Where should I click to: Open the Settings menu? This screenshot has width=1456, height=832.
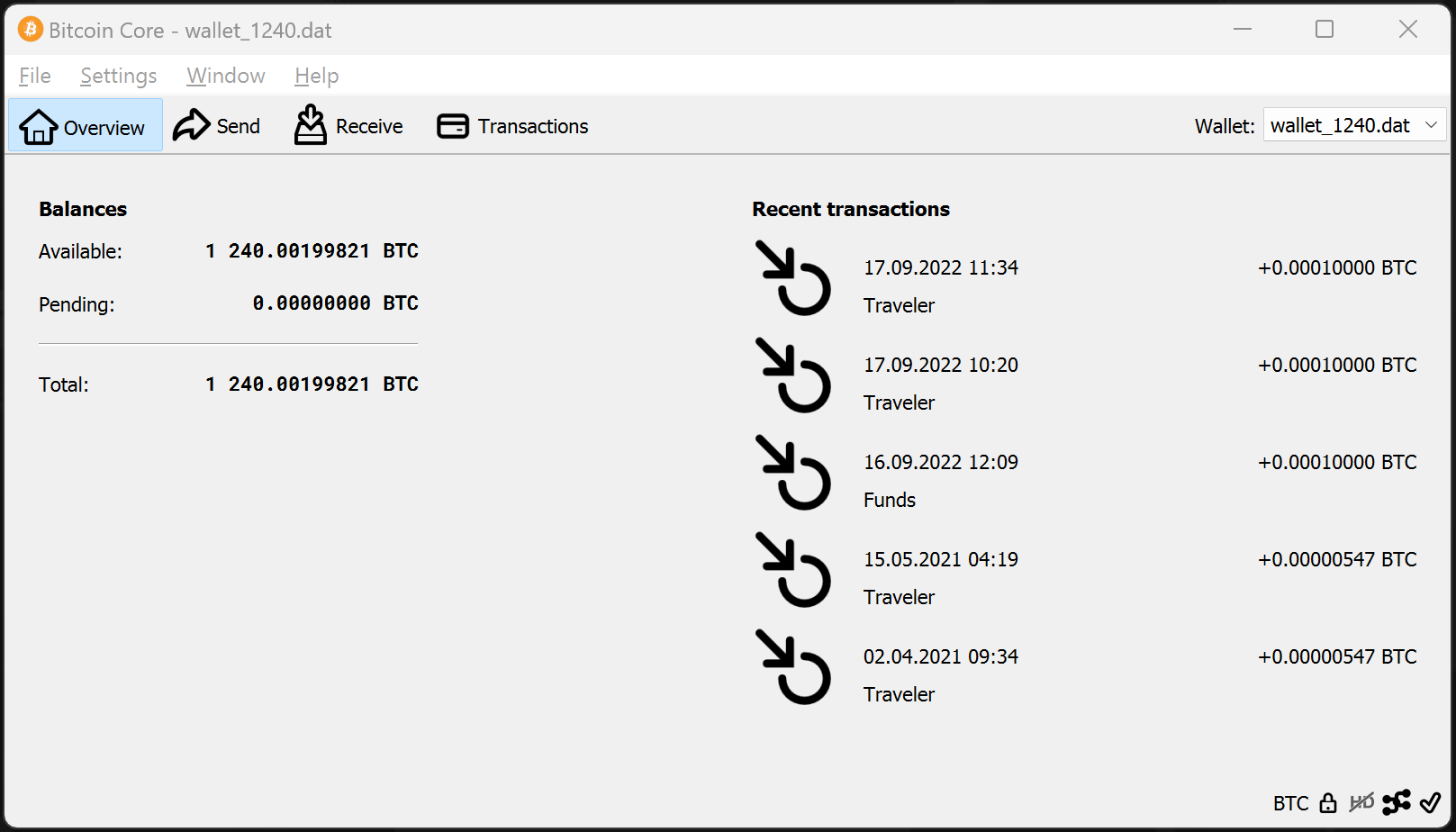118,76
